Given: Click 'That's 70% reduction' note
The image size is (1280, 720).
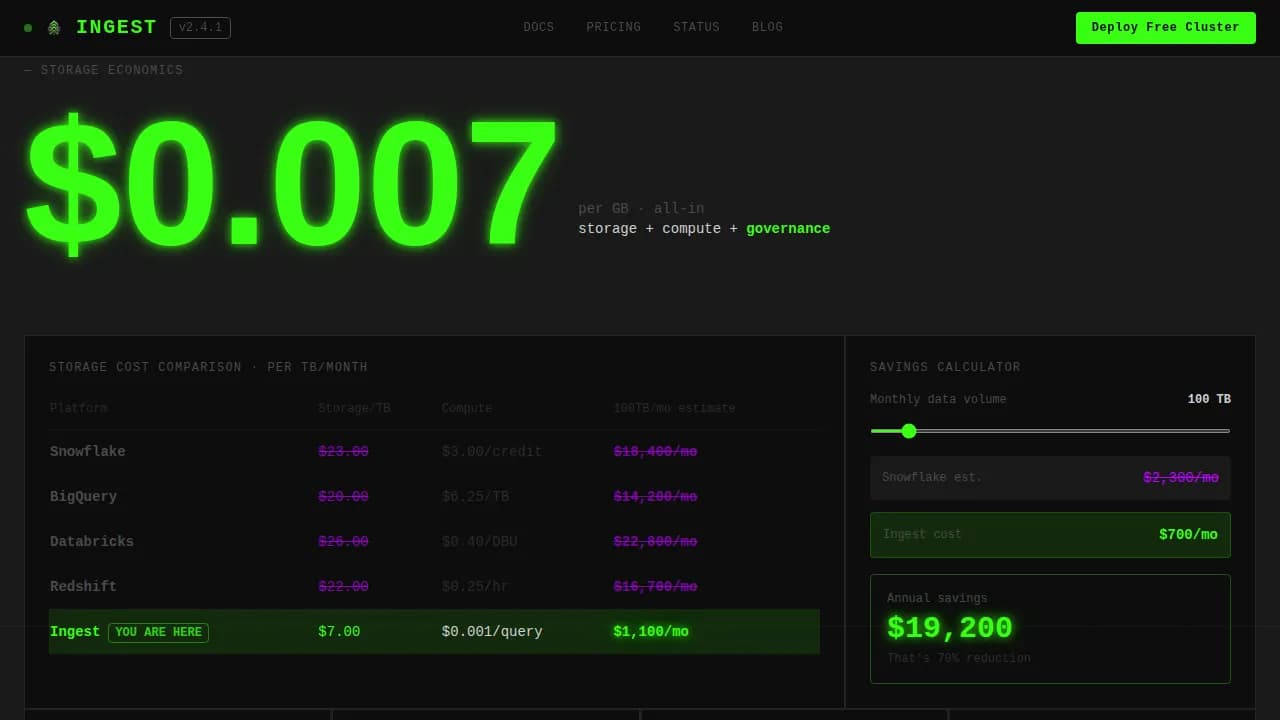Looking at the screenshot, I should [958, 658].
